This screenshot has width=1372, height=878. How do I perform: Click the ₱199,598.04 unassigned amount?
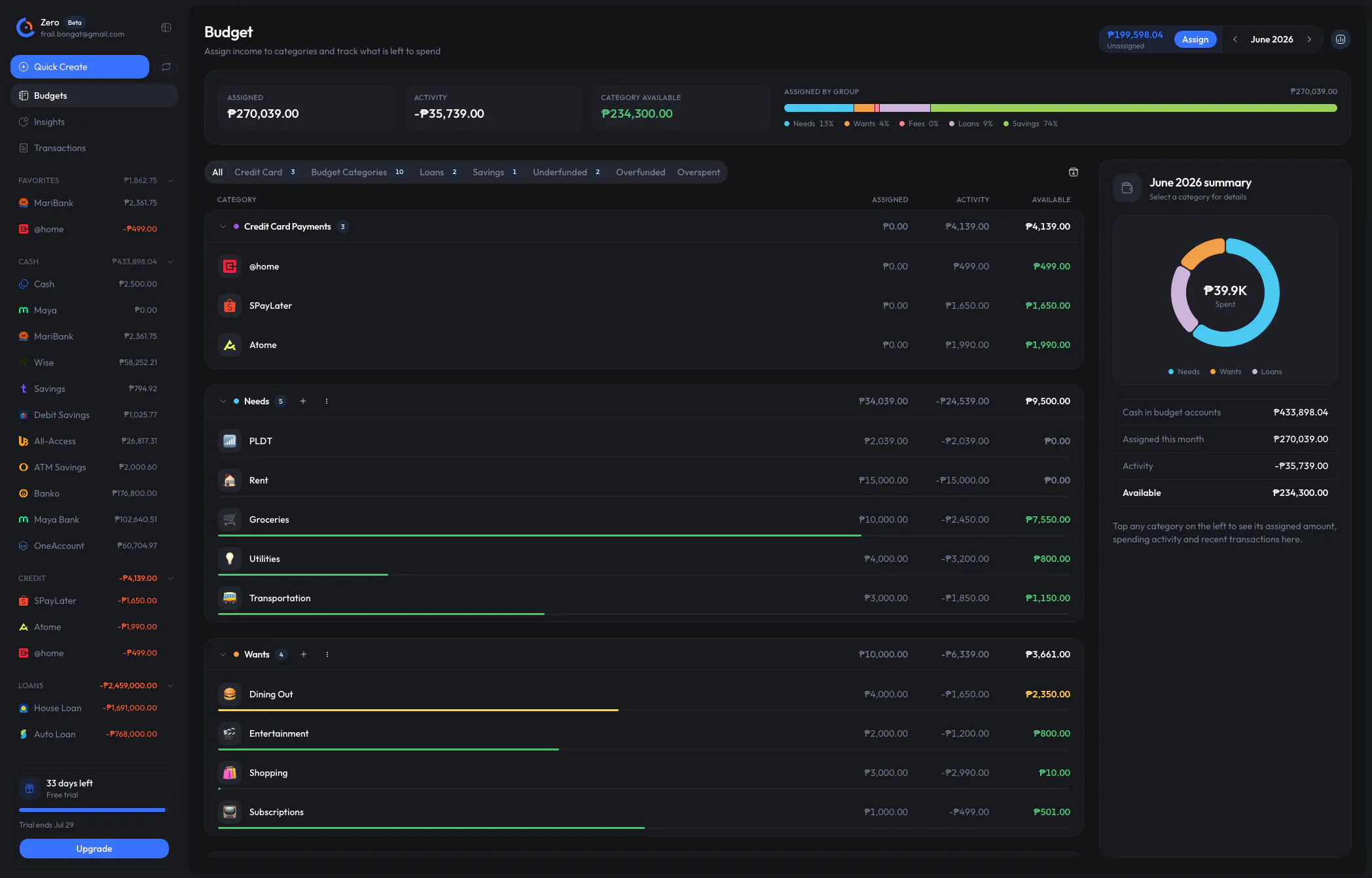pos(1135,35)
